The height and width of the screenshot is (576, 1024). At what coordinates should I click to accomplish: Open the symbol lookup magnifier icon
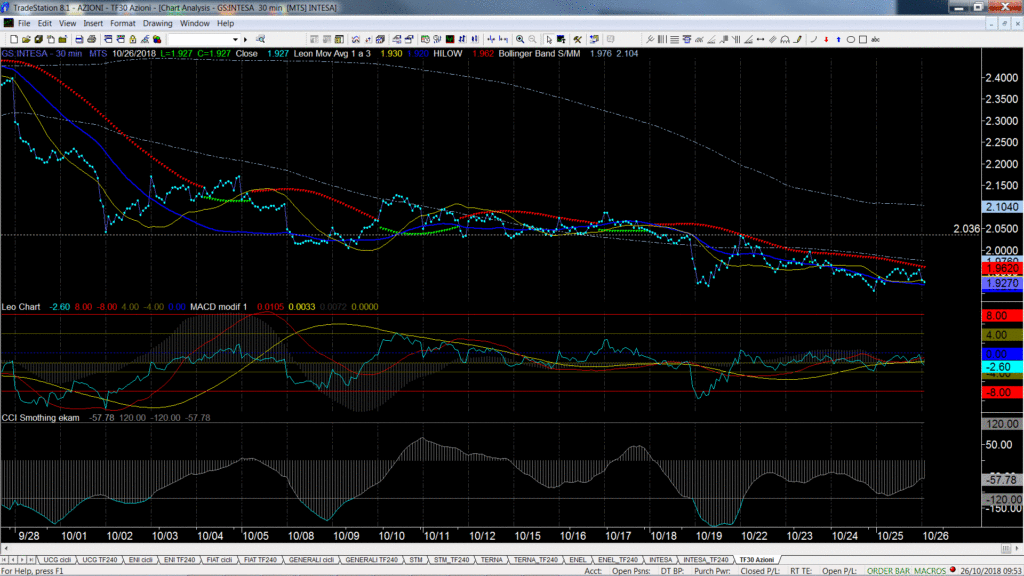point(261,40)
